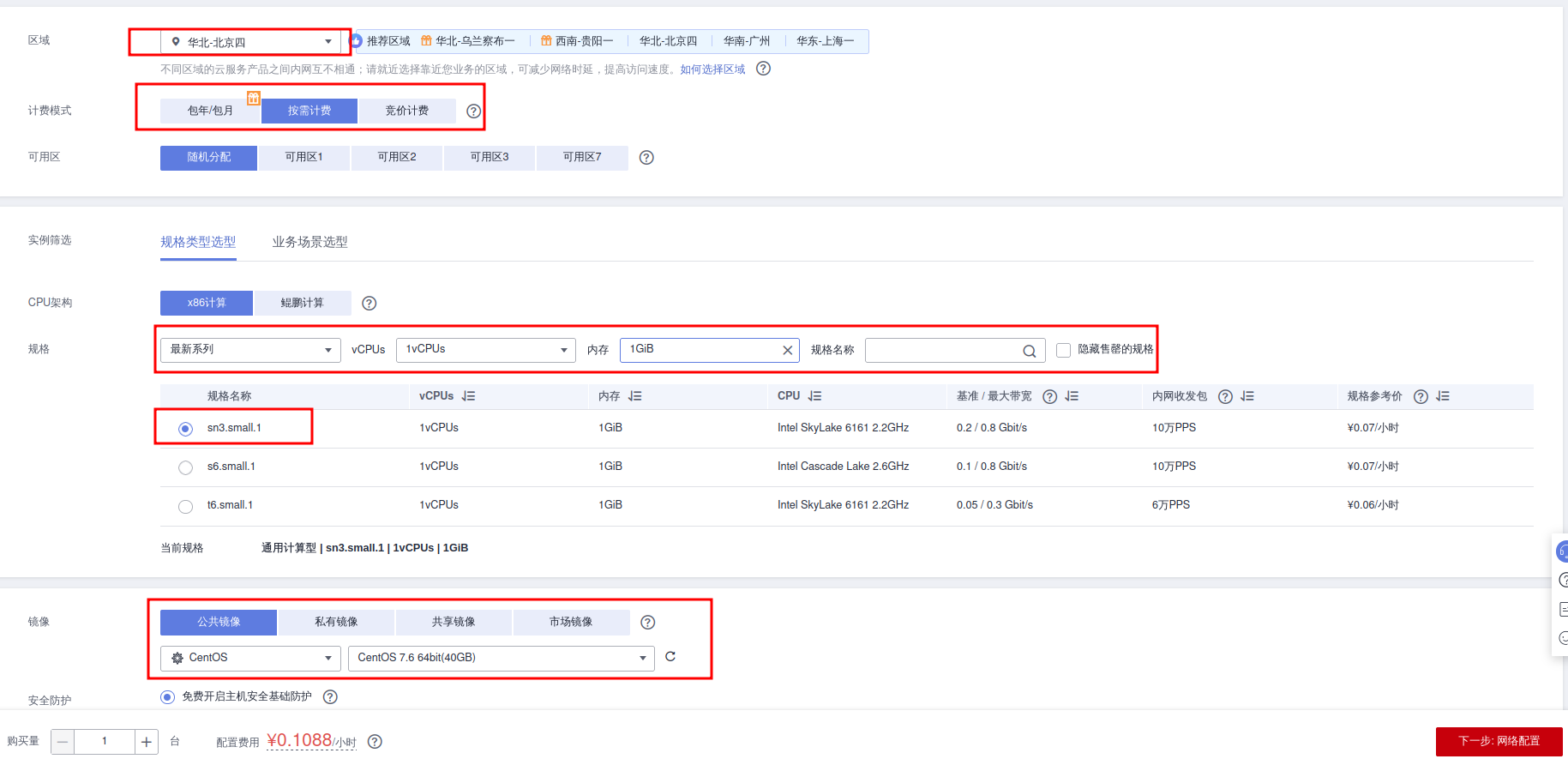Sort by 规格参考价 column icon

pyautogui.click(x=1443, y=396)
